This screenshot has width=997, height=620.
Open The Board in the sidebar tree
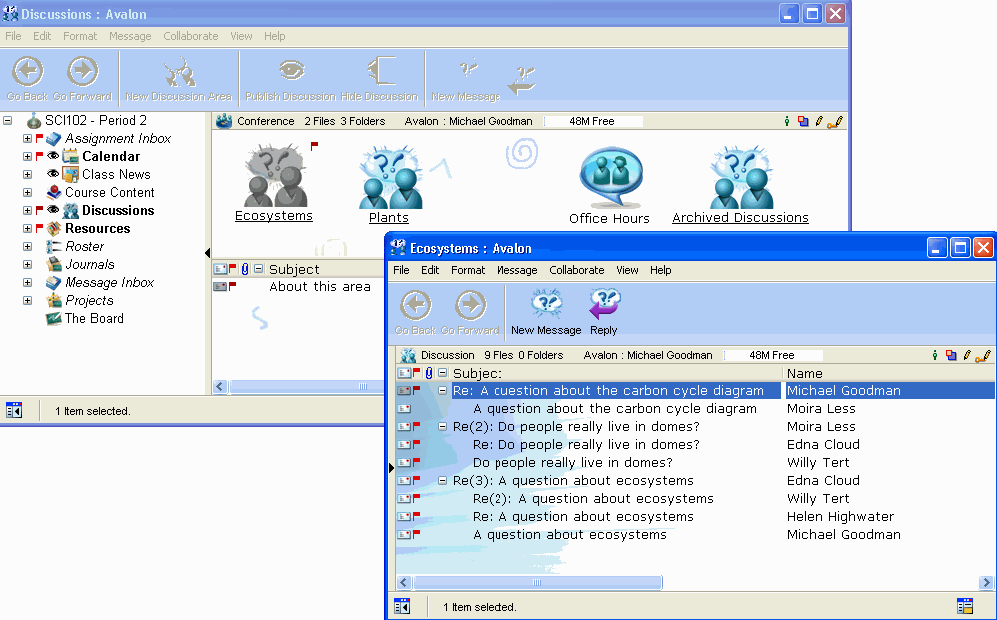point(94,318)
